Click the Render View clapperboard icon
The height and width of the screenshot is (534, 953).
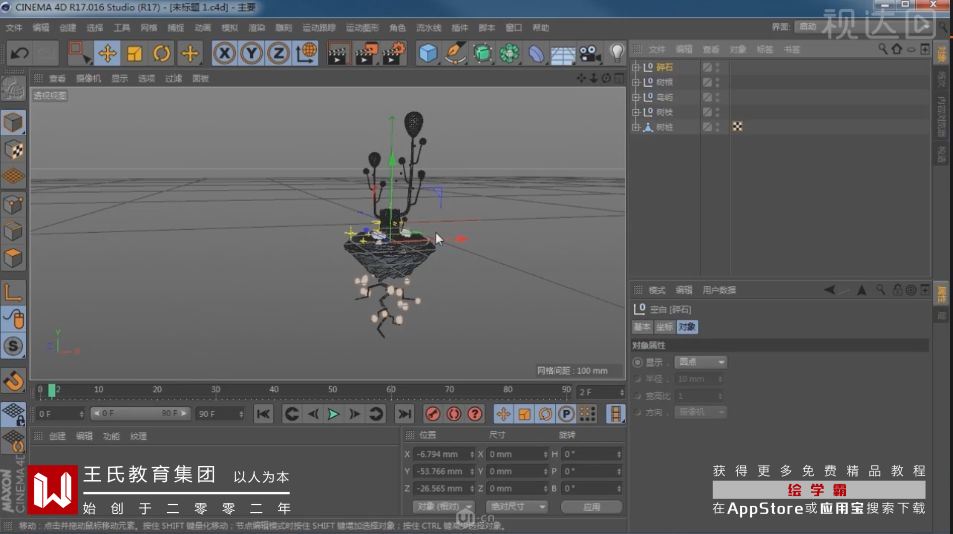pos(337,53)
